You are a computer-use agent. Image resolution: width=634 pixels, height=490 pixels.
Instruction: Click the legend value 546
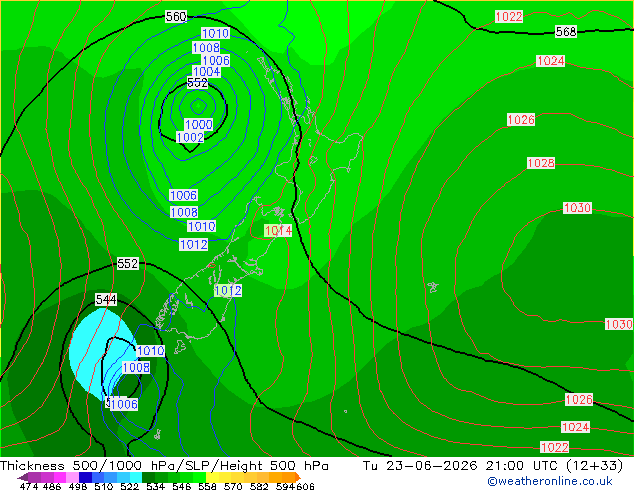point(182,486)
